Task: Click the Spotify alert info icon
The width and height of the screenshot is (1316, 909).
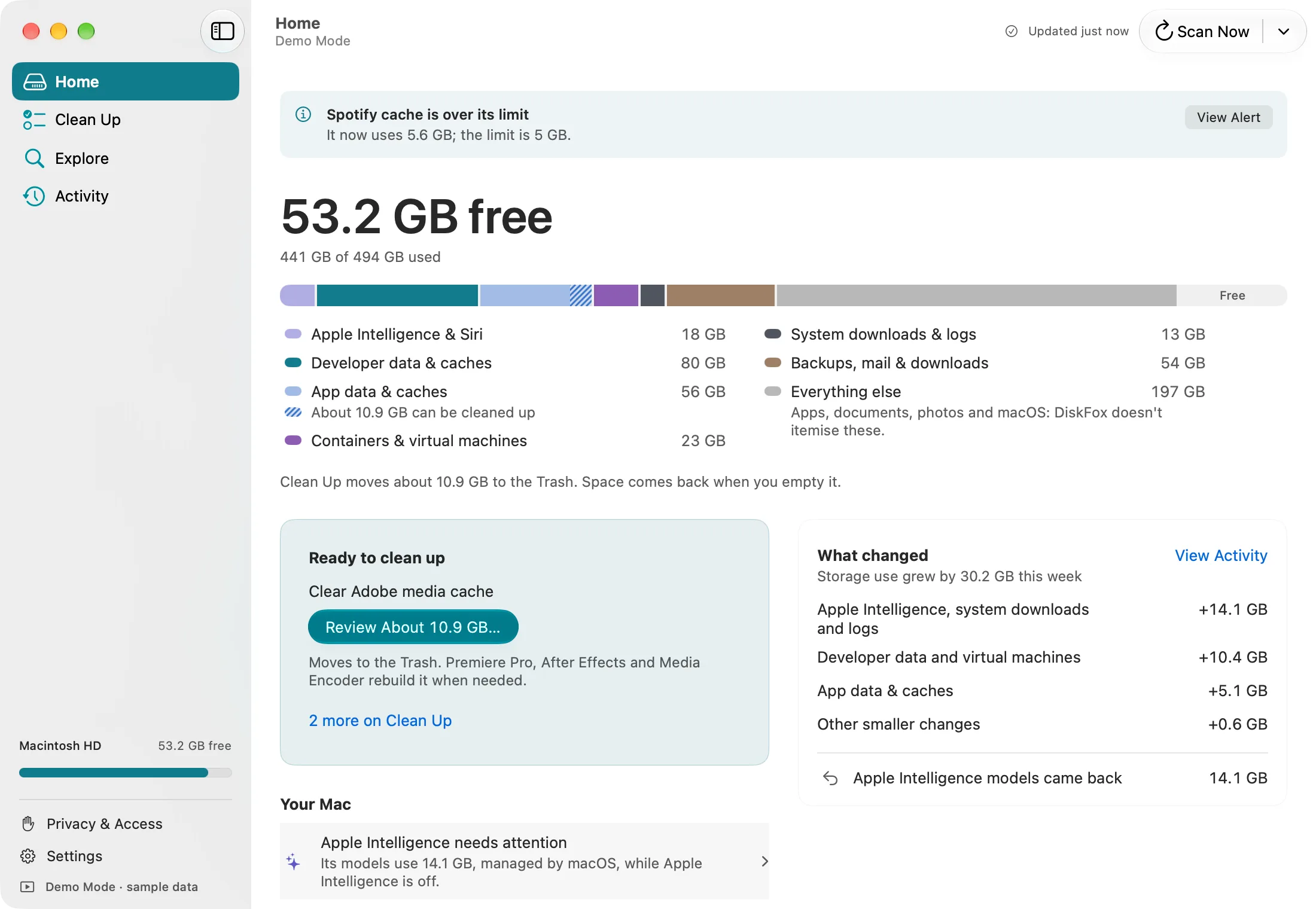Action: (303, 114)
